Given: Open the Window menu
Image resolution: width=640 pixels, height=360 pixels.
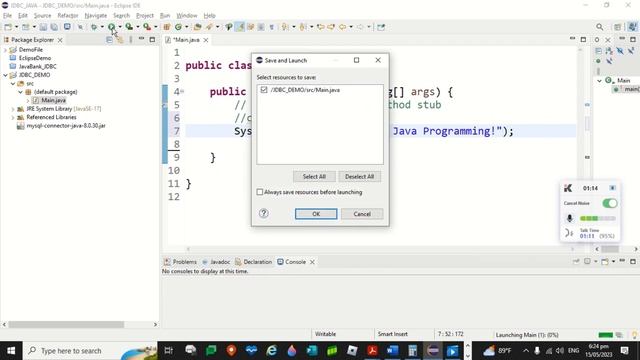Looking at the screenshot, I should coord(187,16).
